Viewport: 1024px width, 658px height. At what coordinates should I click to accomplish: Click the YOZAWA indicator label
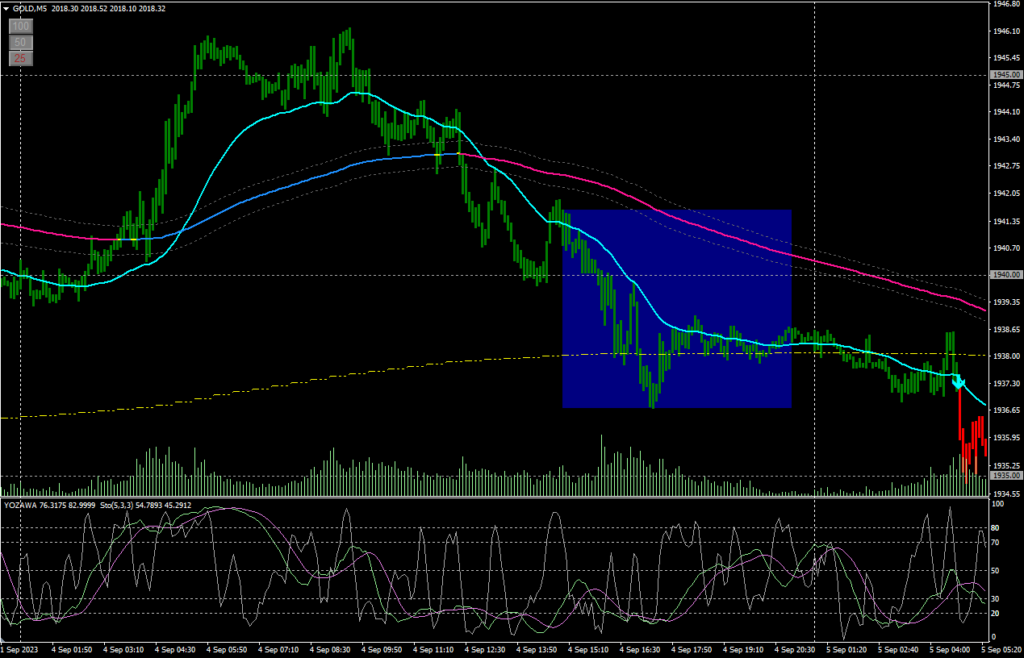(22, 505)
